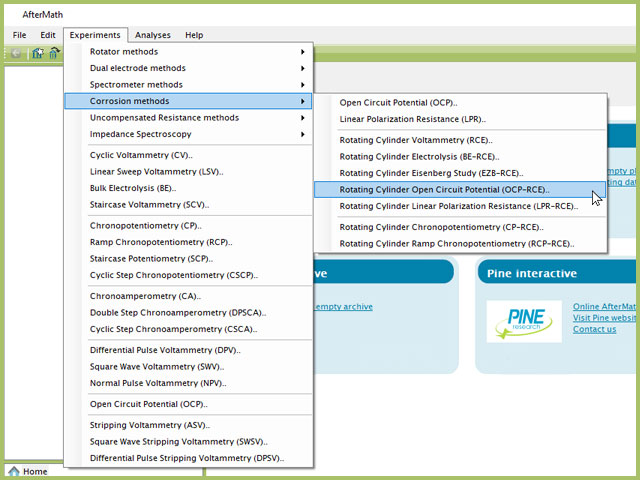Viewport: 640px width, 480px height.
Task: Expand the Dual electrode methods submenu
Action: tap(188, 68)
